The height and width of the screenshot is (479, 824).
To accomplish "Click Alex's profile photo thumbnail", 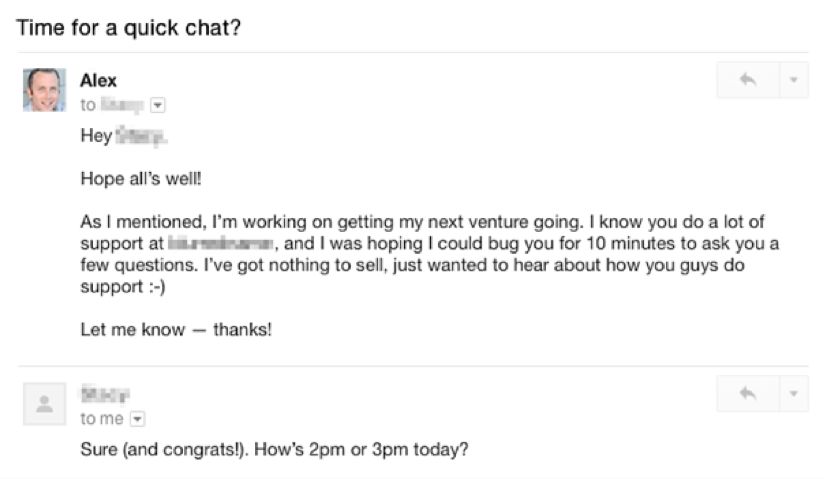I will (44, 90).
